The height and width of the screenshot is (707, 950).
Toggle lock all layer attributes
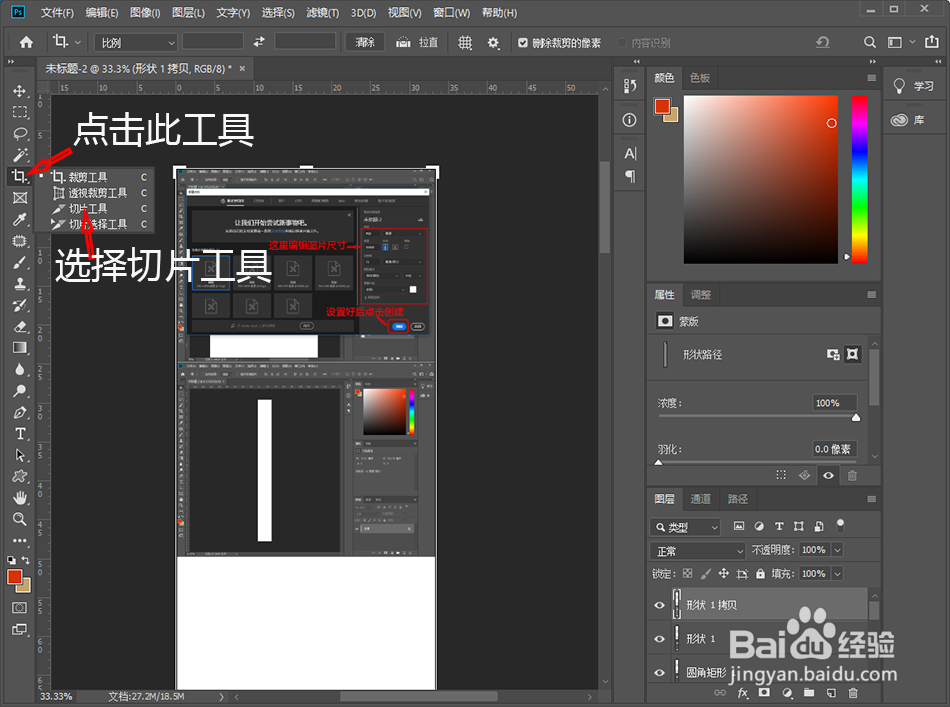tap(760, 574)
